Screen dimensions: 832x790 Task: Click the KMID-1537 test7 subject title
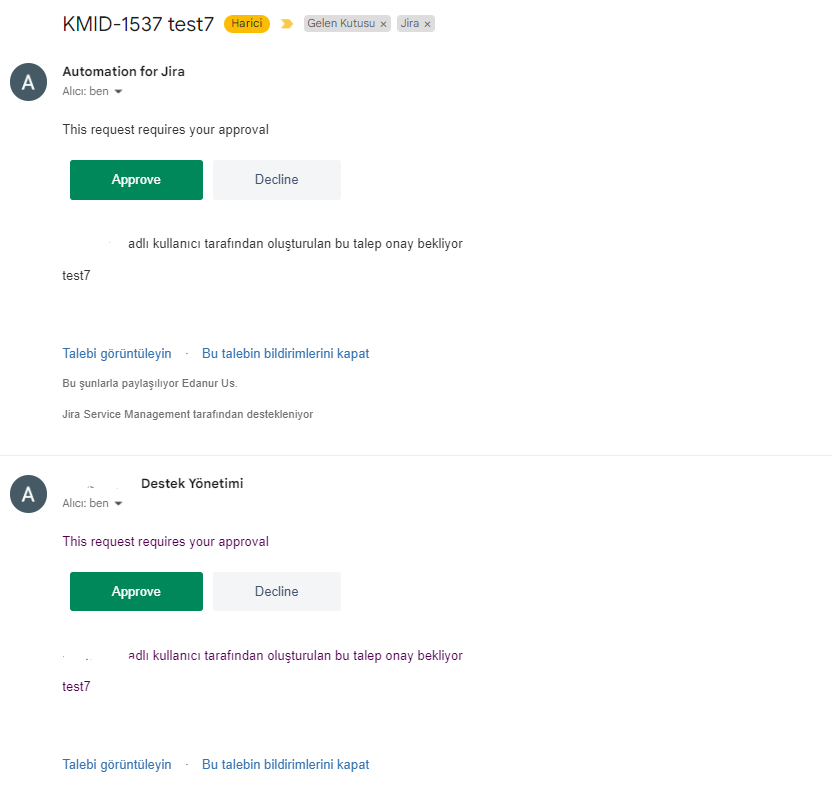[x=138, y=24]
